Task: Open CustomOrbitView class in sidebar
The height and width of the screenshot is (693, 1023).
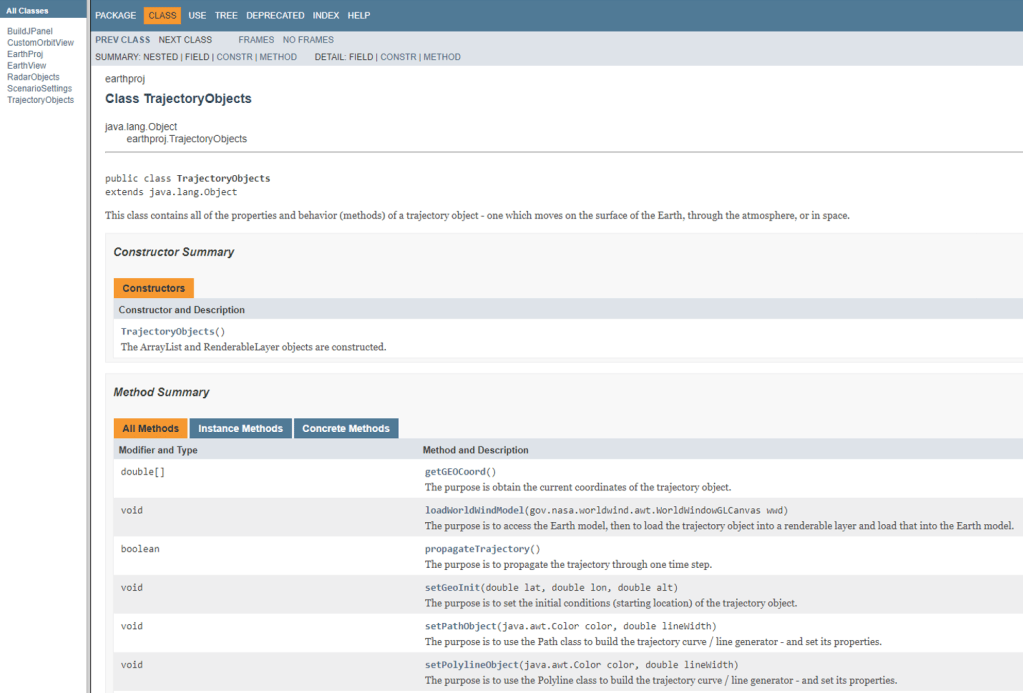Action: (x=40, y=43)
